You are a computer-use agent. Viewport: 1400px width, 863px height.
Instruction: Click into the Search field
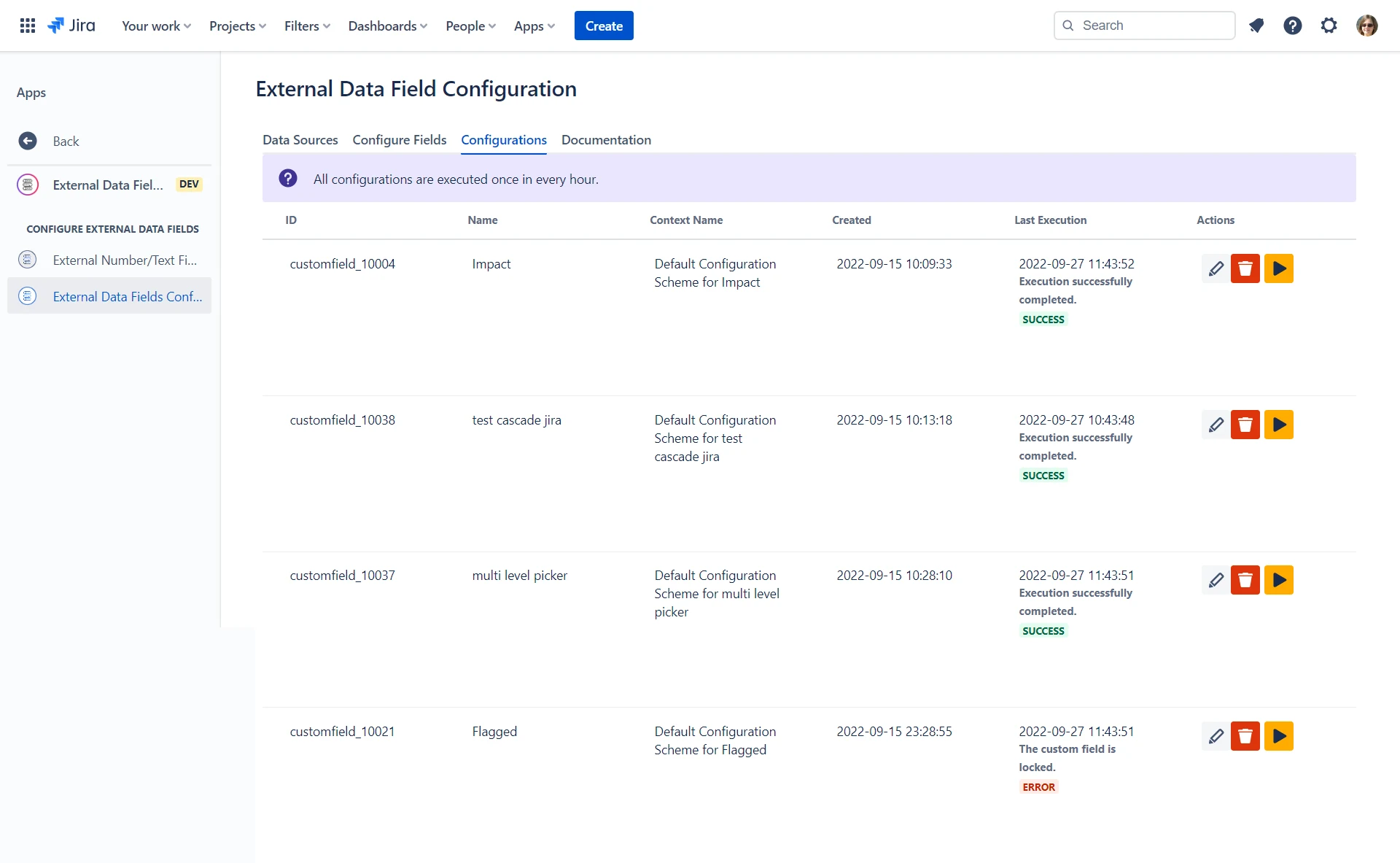(x=1144, y=26)
